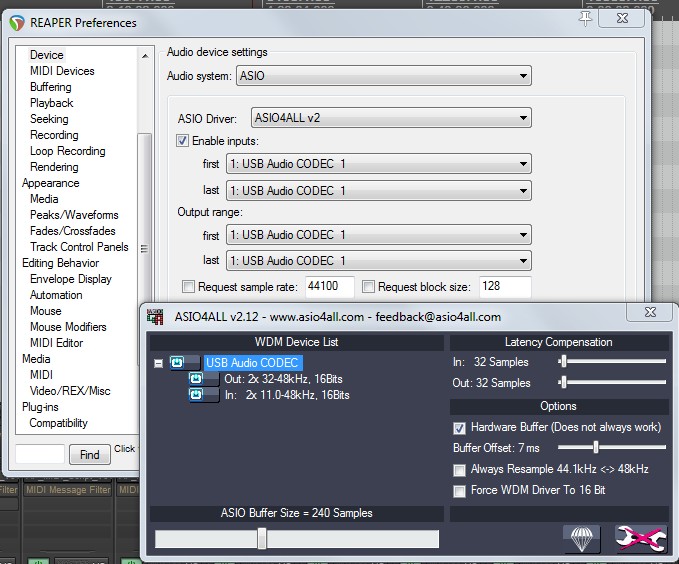Open MIDI Editor preferences page

point(56,343)
